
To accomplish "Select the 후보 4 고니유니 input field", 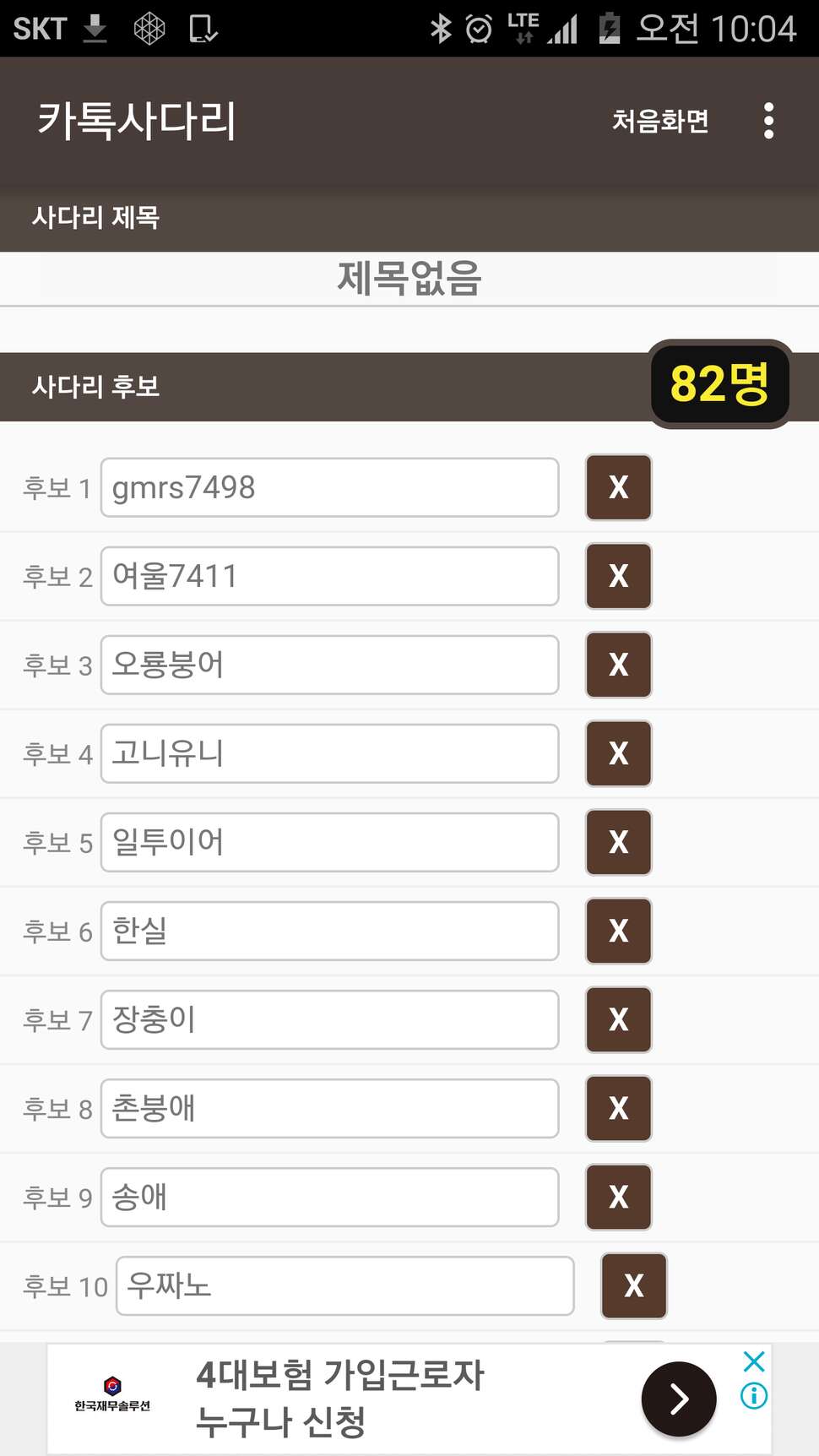I will coord(330,753).
